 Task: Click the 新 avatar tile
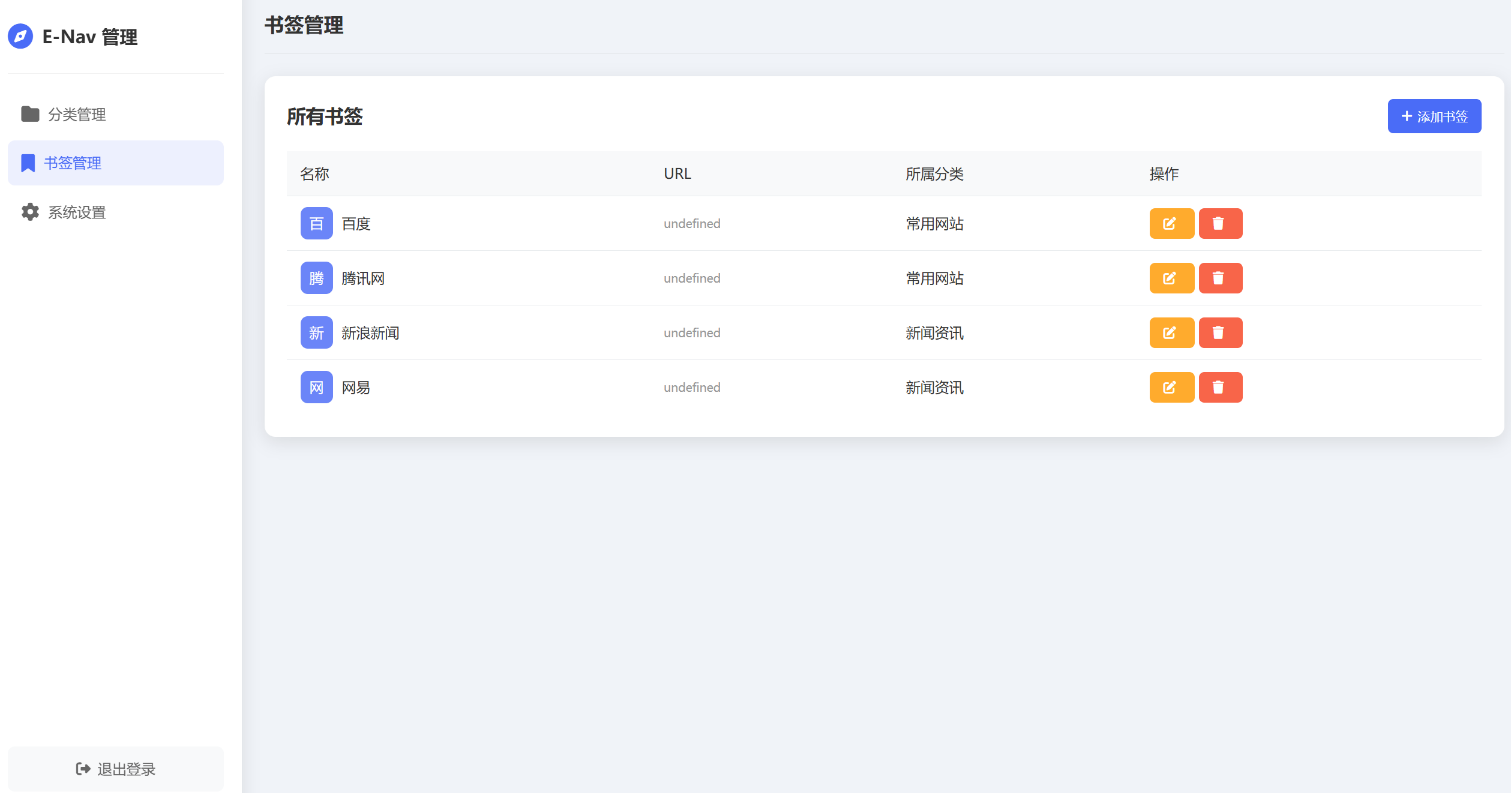pyautogui.click(x=316, y=333)
